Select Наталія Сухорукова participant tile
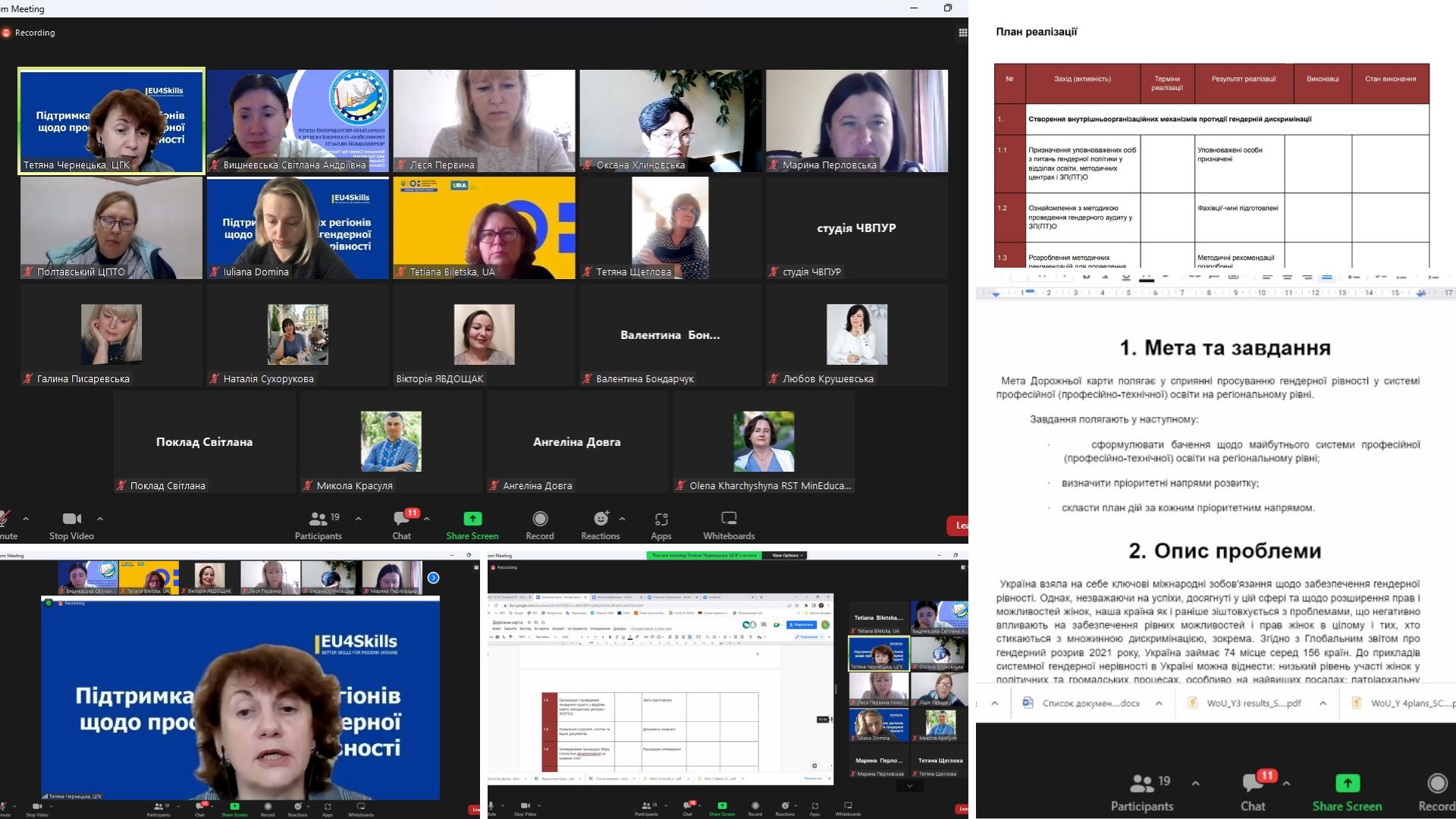Image resolution: width=1456 pixels, height=819 pixels. coord(298,335)
